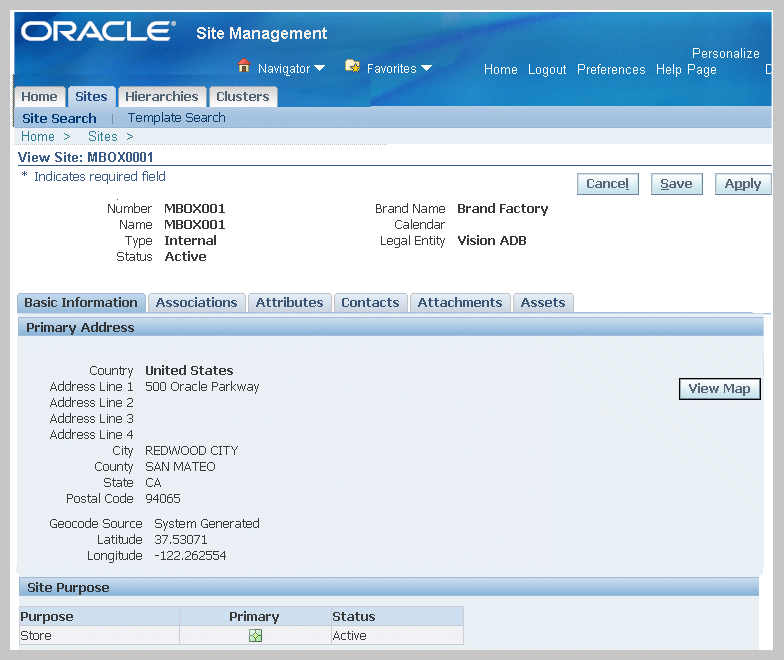
Task: Open the Assets tab
Action: tap(543, 302)
